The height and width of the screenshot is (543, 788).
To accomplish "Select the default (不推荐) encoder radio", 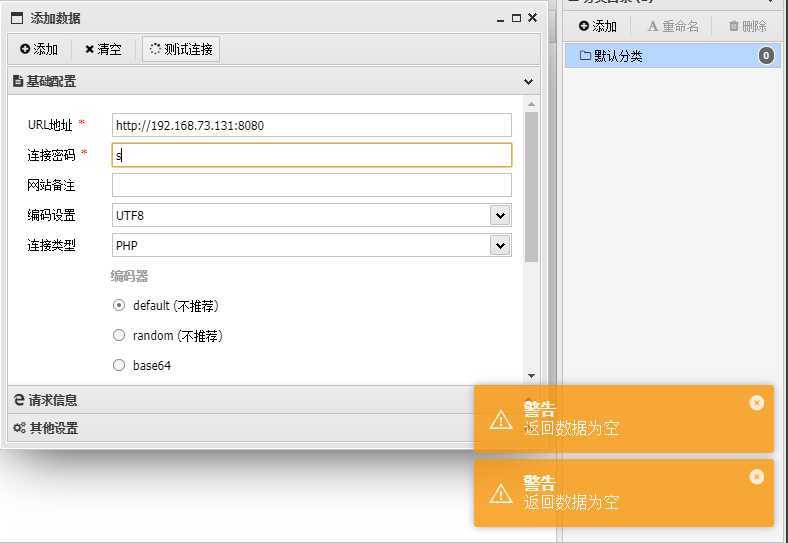I will [119, 305].
